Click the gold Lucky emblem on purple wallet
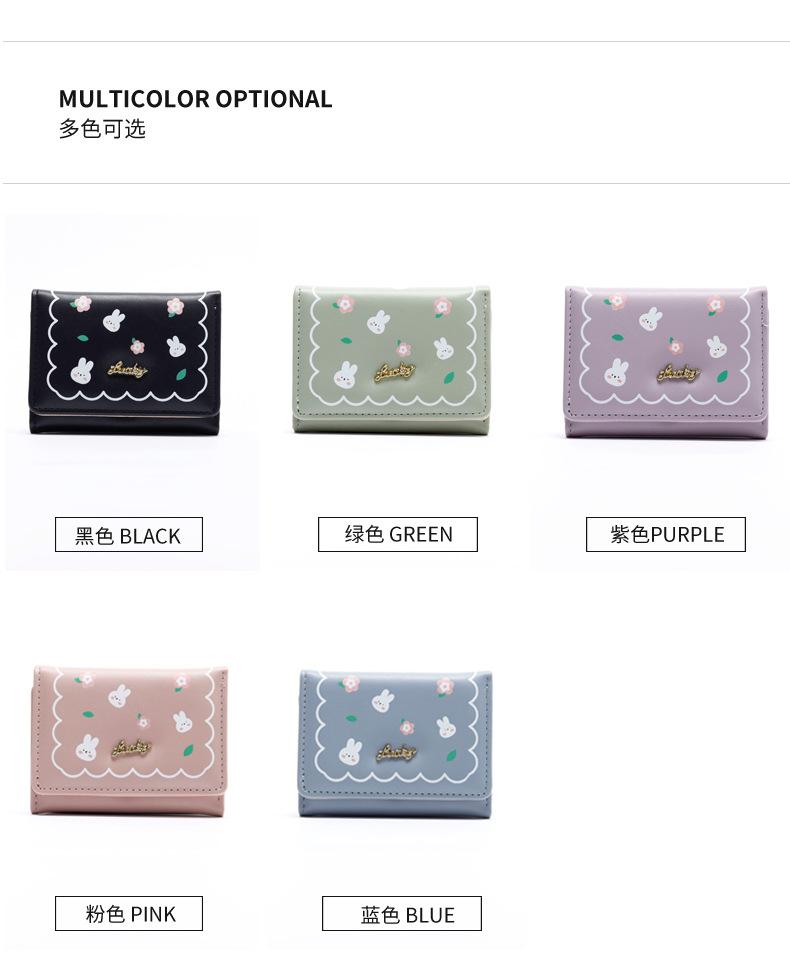 pyautogui.click(x=677, y=373)
